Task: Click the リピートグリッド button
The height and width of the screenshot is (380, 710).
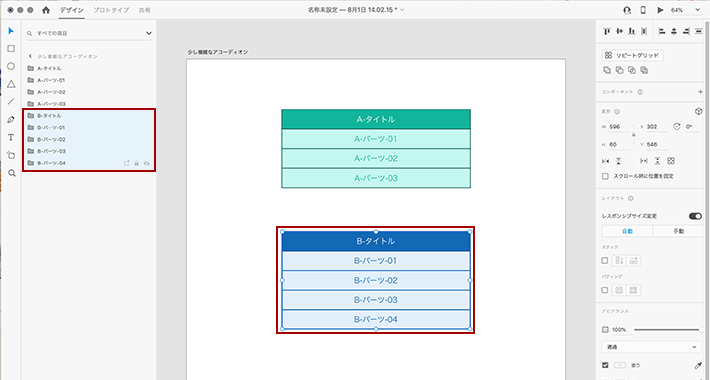Action: [632, 55]
